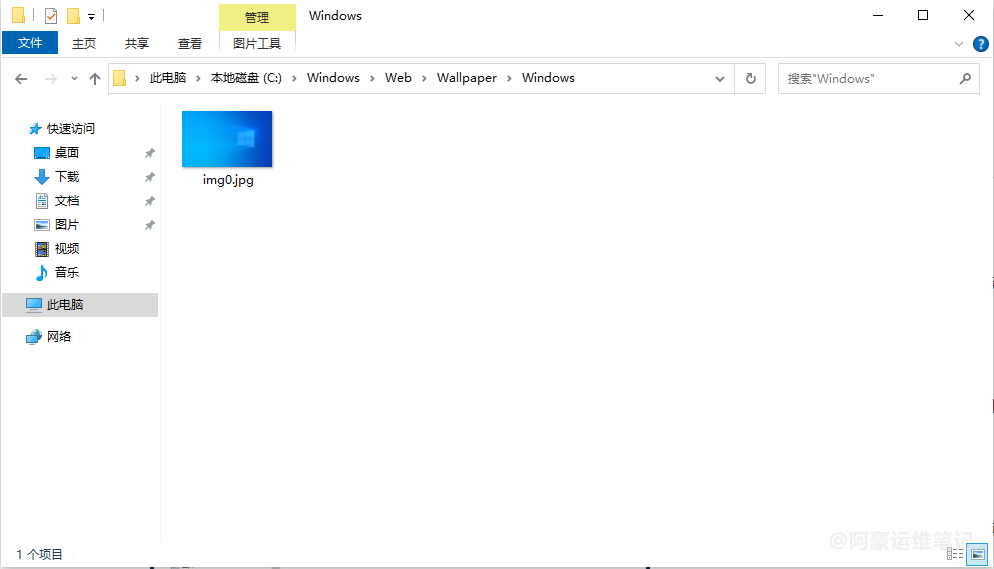
Task: Open 文档 in the navigation pane
Action: (67, 201)
